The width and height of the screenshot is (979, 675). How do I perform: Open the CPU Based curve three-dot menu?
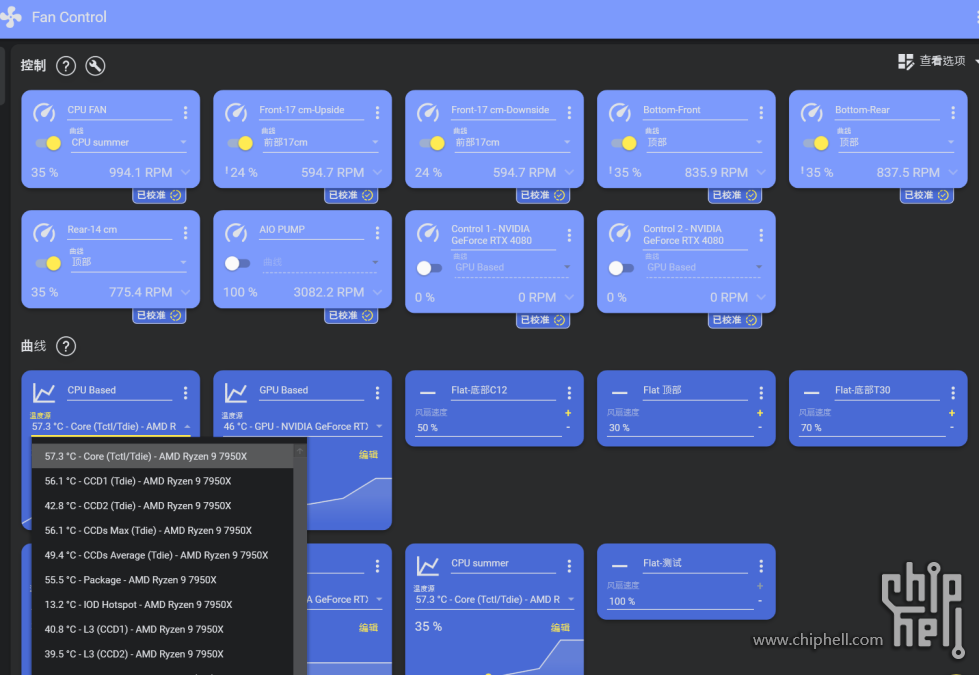click(x=185, y=393)
